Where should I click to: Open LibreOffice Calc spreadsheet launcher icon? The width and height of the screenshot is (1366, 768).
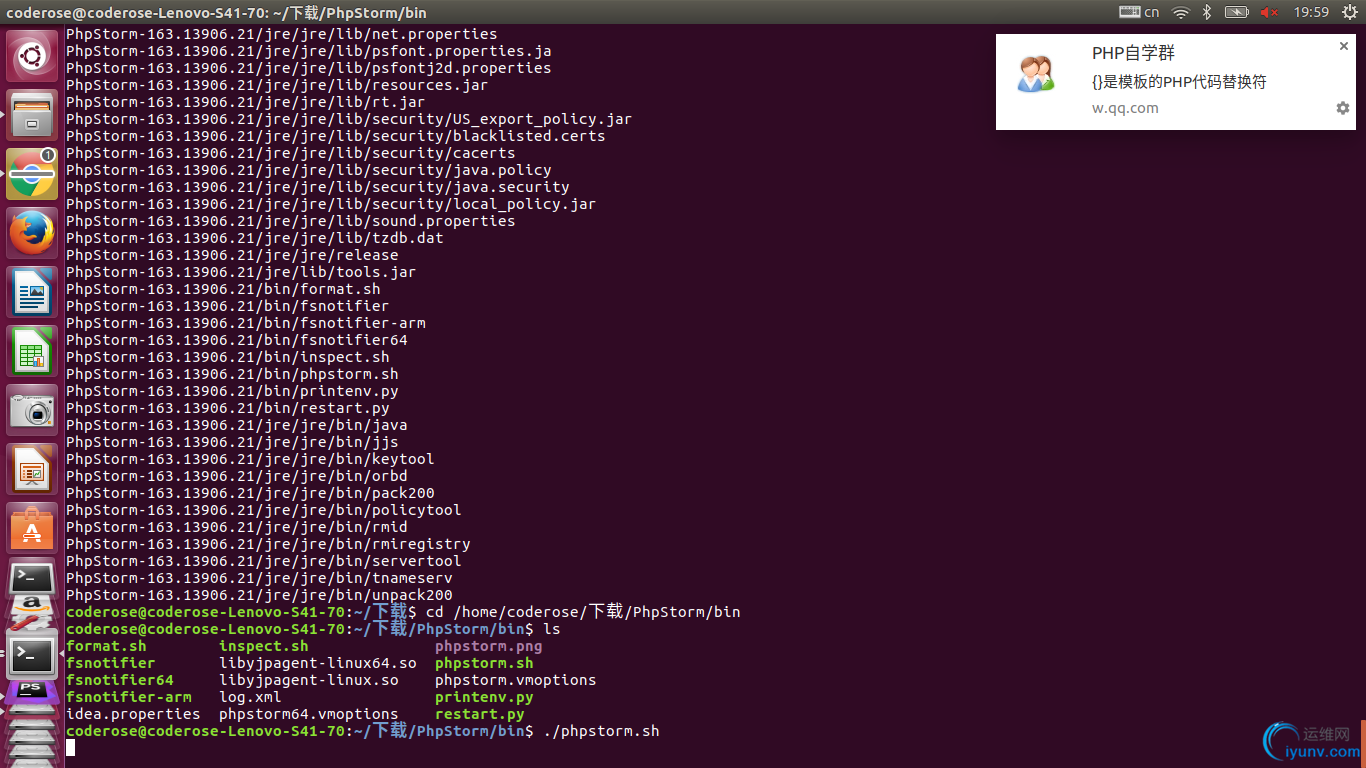point(32,351)
